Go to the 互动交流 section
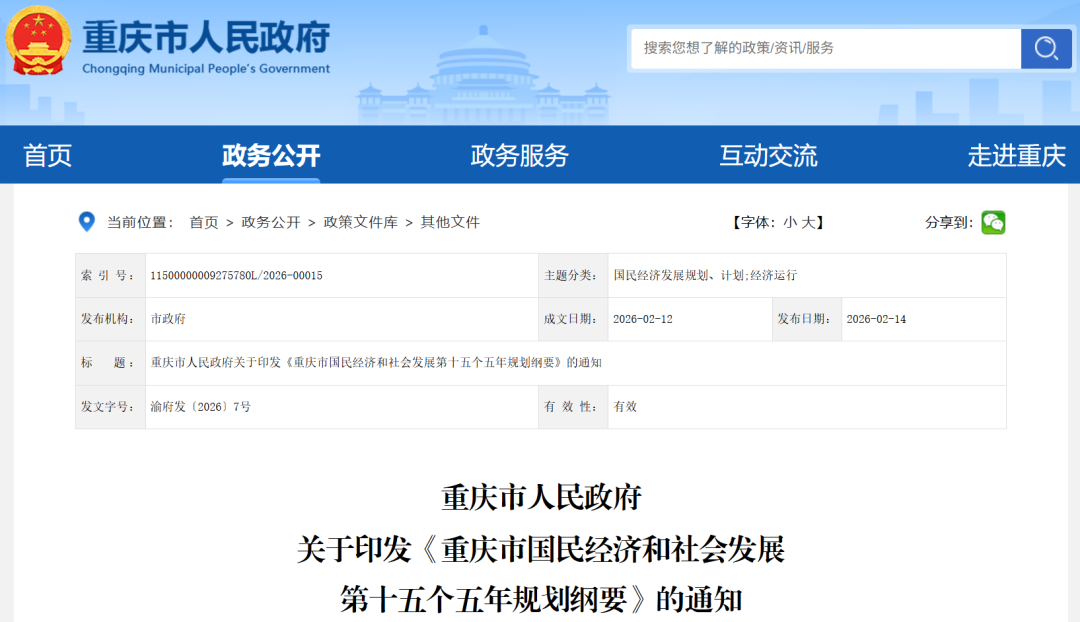 coord(767,155)
